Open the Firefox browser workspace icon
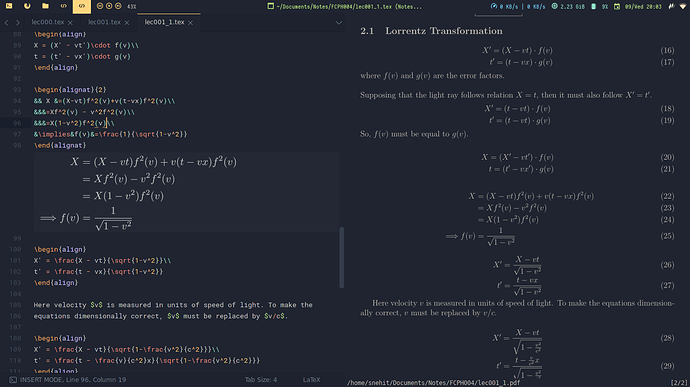Screen dimensions: 690x387 (27, 6)
